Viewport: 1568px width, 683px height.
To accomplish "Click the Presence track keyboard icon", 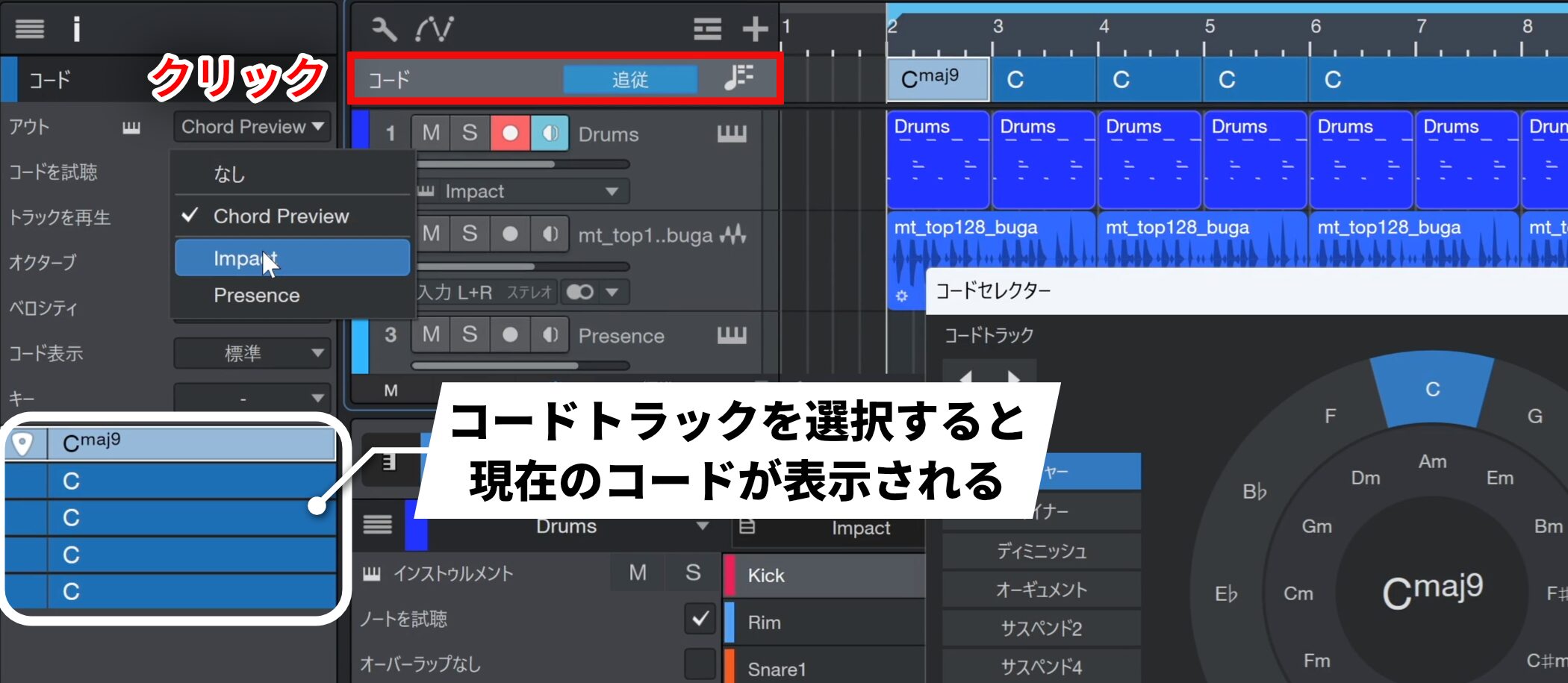I will click(x=731, y=336).
